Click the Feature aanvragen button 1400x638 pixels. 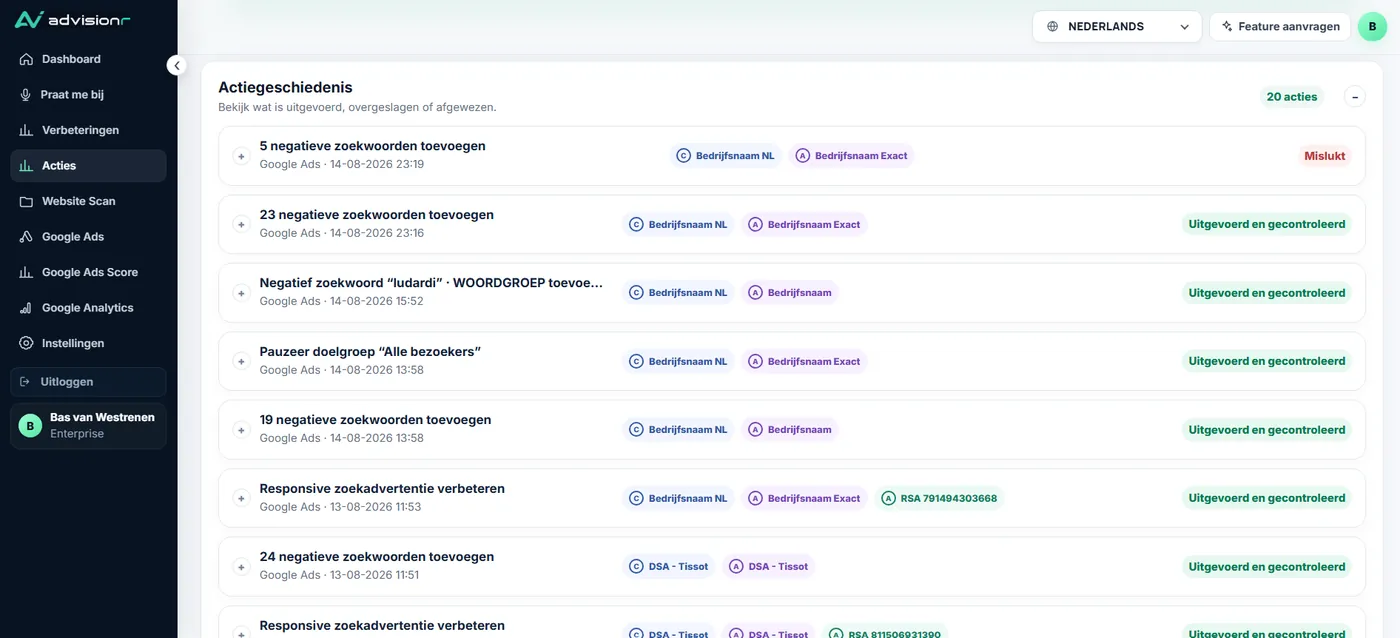[1280, 27]
